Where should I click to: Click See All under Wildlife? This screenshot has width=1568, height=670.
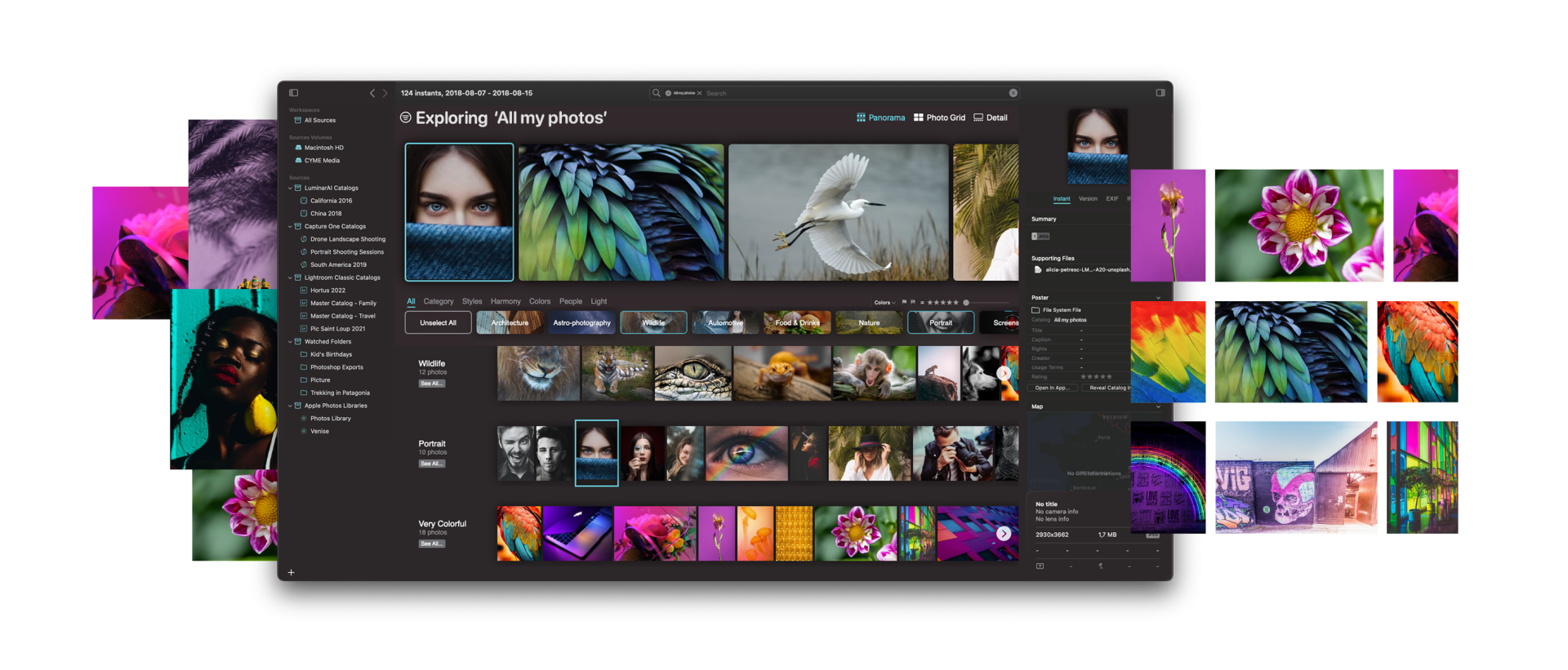pos(432,384)
